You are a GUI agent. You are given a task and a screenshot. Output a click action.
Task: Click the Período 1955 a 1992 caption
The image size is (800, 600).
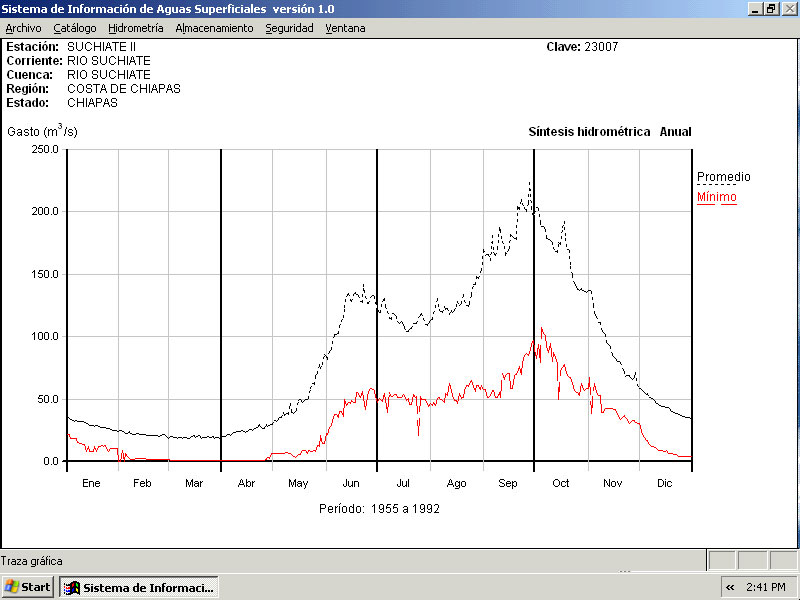tap(379, 508)
